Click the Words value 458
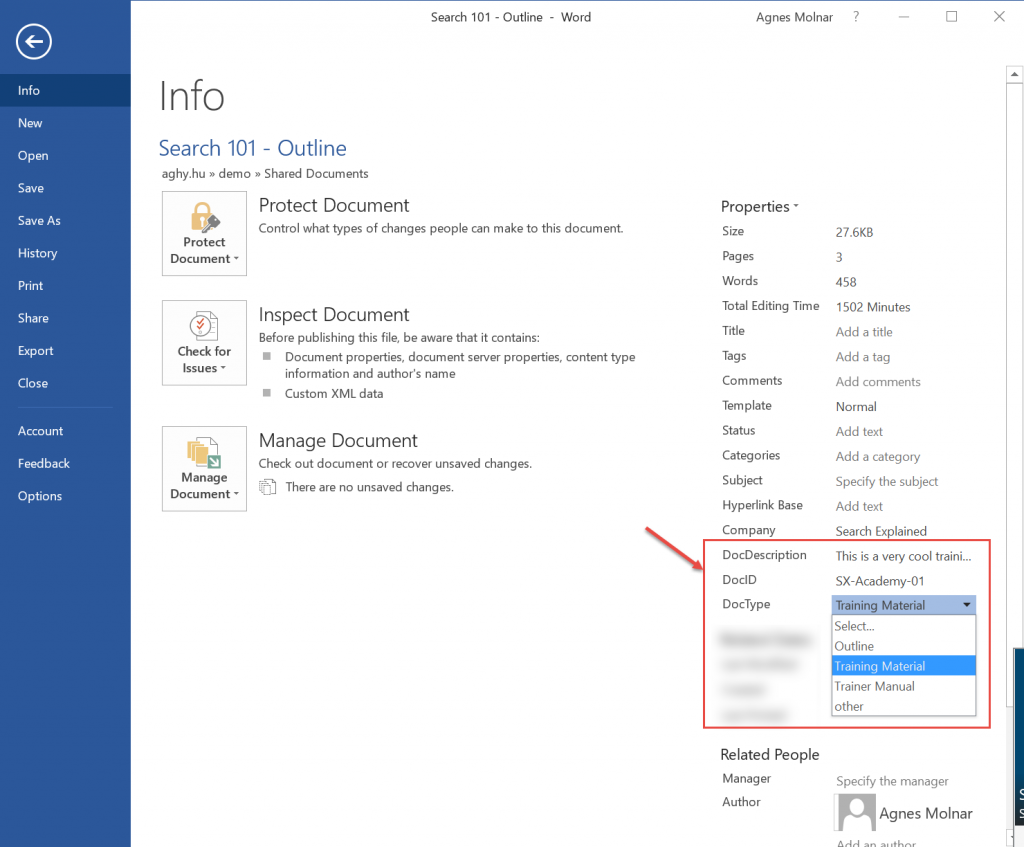This screenshot has width=1024, height=847. click(846, 282)
